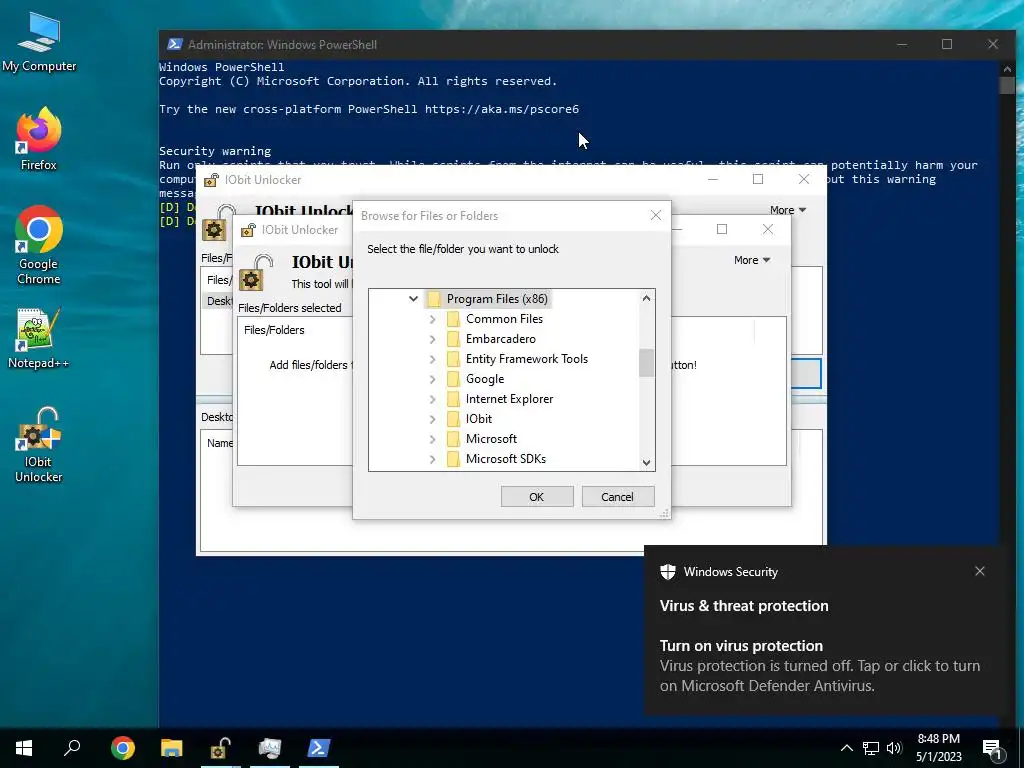Viewport: 1024px width, 768px height.
Task: Select the Microsoft folder in tree
Action: [491, 439]
